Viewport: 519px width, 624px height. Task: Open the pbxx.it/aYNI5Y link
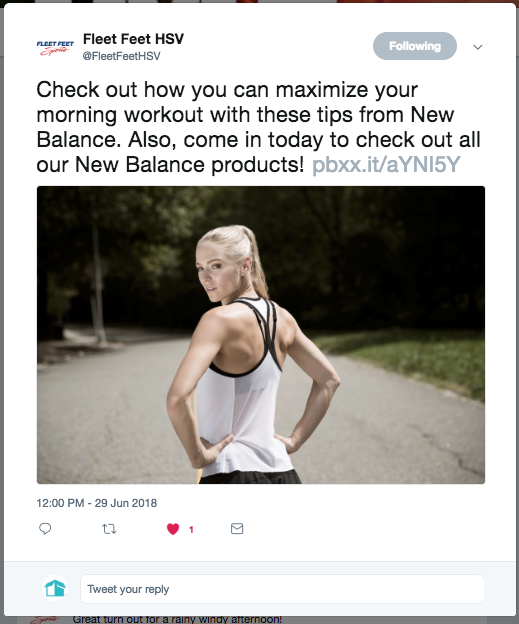click(386, 164)
